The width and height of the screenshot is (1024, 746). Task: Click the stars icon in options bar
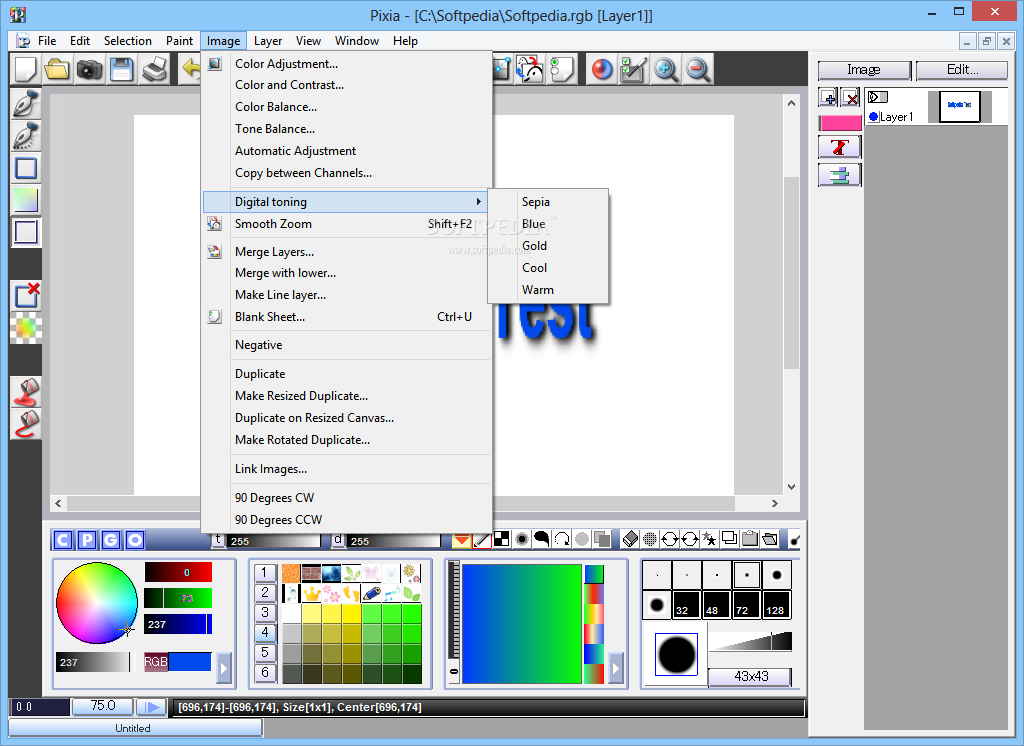(x=709, y=539)
